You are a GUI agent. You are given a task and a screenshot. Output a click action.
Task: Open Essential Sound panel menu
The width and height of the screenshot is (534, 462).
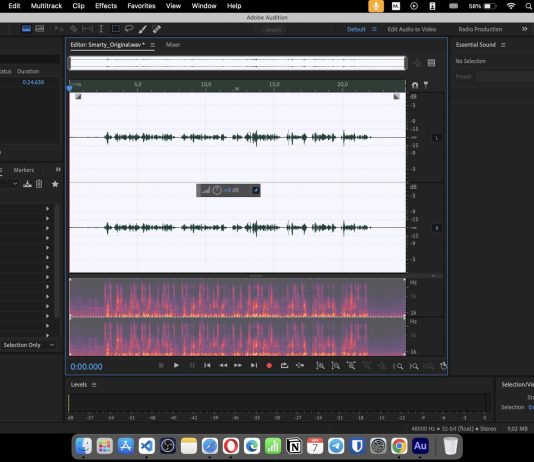(503, 45)
